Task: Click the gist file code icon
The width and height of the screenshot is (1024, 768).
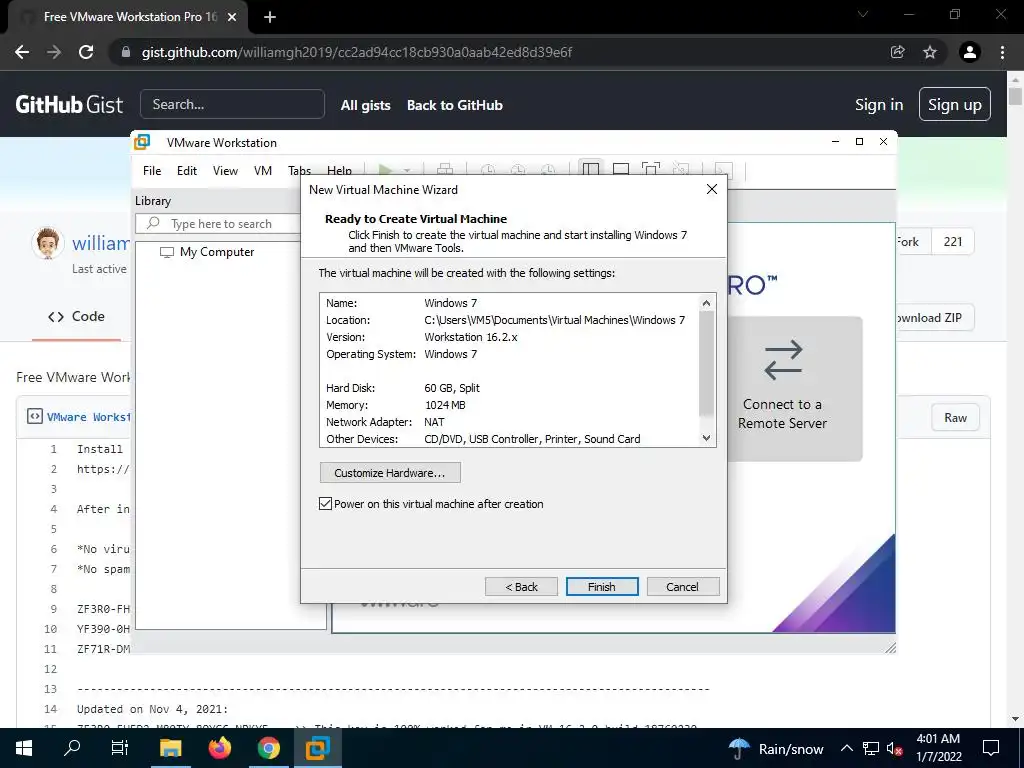Action: 35,416
